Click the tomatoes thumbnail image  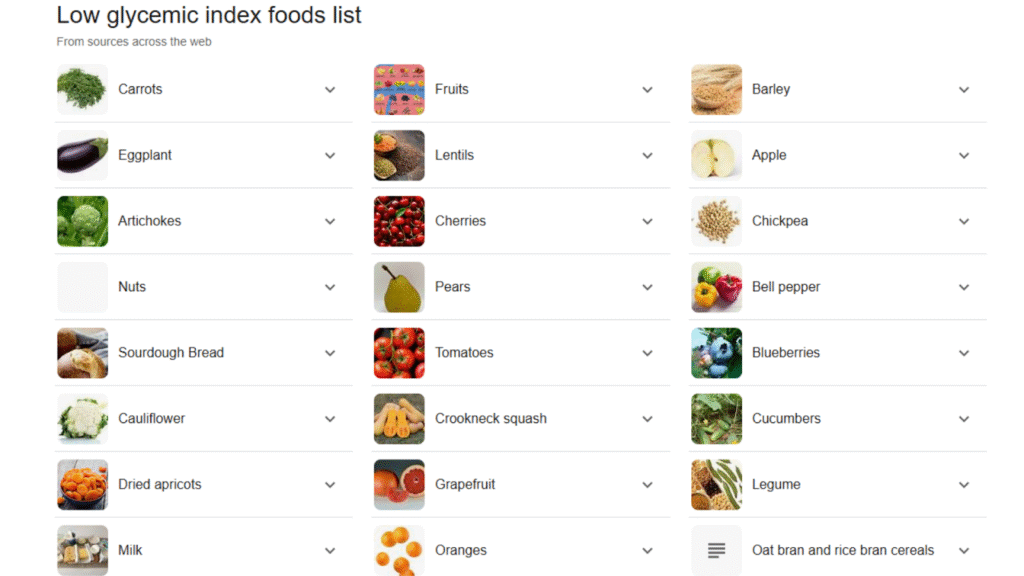pyautogui.click(x=399, y=353)
